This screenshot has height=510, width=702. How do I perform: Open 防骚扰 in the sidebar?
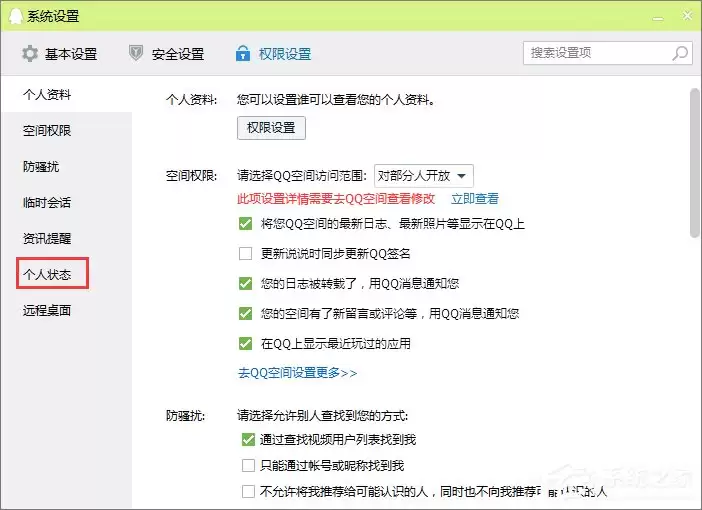[41, 167]
